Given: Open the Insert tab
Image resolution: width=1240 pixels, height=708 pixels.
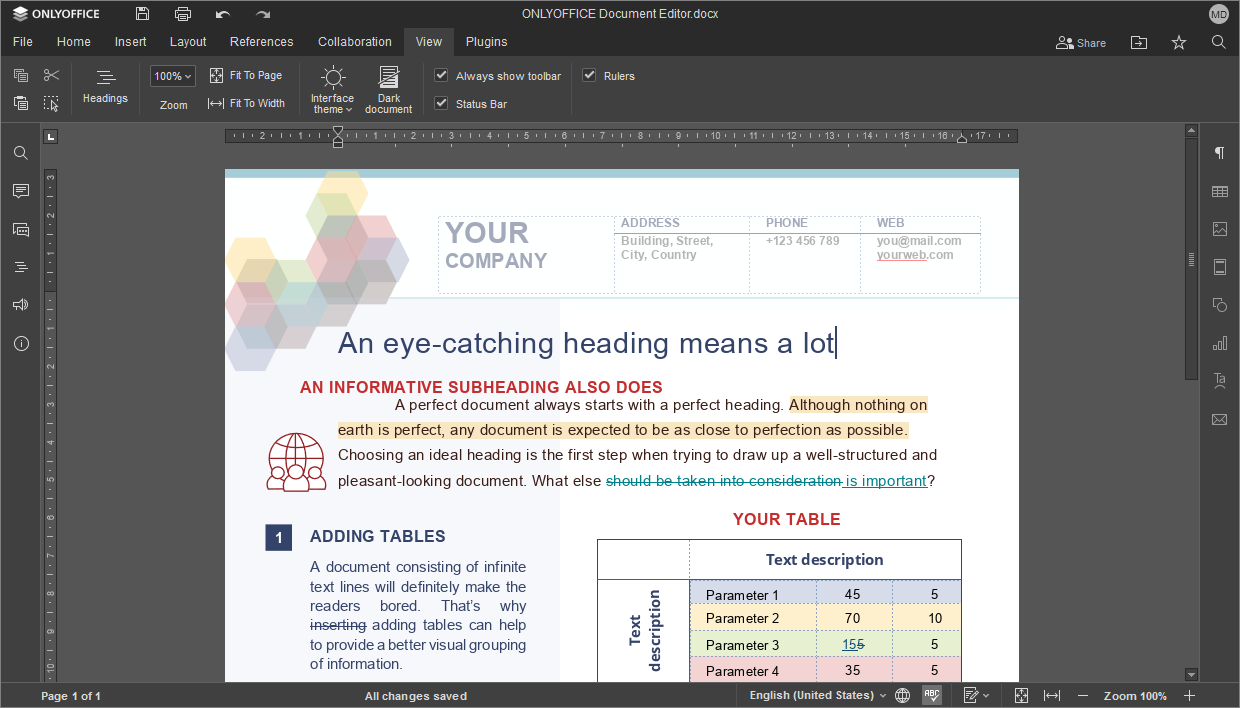Looking at the screenshot, I should pos(130,42).
